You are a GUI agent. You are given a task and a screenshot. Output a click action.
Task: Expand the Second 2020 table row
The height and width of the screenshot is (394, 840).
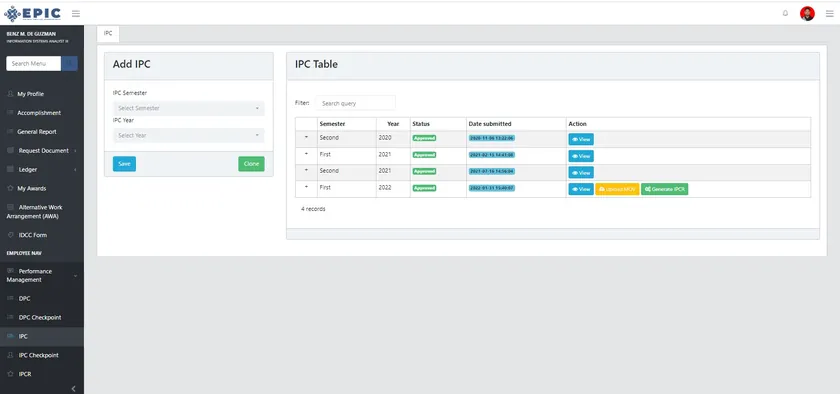tap(306, 138)
